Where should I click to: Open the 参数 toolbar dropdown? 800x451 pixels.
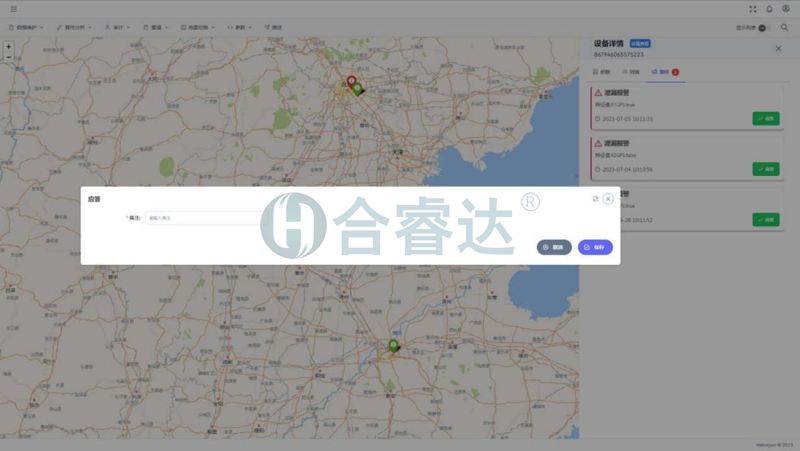(240, 28)
